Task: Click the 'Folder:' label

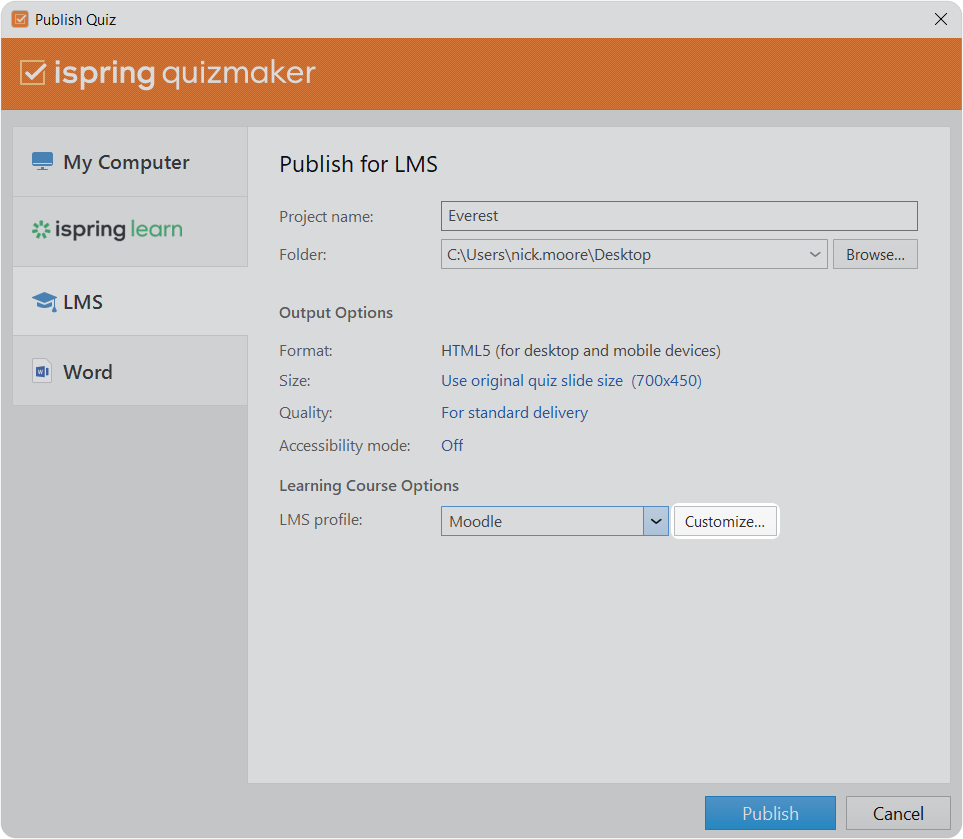Action: tap(303, 254)
